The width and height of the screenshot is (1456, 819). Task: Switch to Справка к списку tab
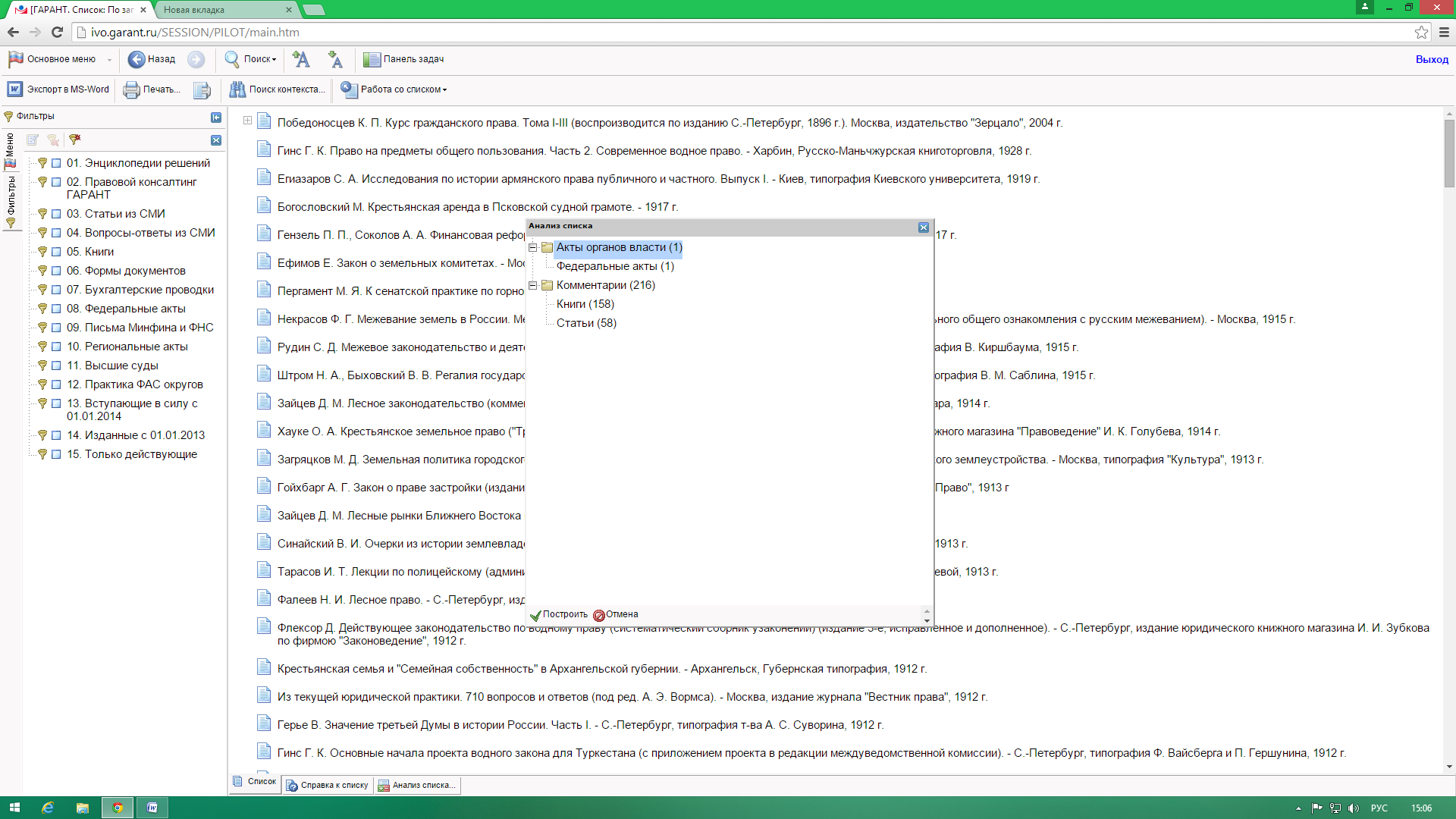(328, 786)
